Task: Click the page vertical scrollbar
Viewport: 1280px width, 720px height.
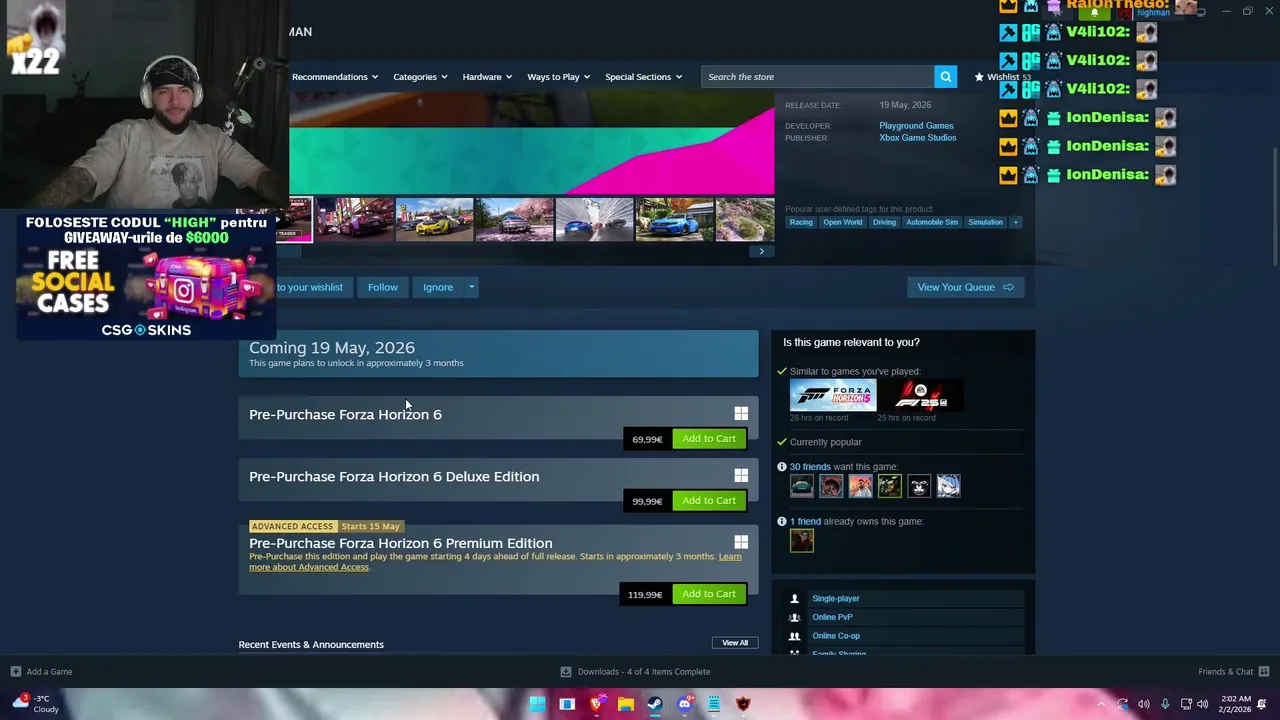Action: (1274, 205)
